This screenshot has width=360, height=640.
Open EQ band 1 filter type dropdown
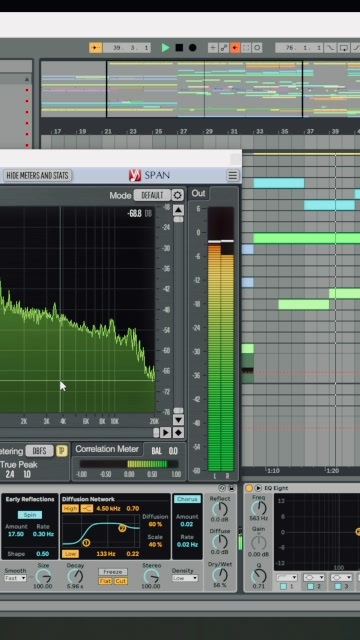pos(287,578)
